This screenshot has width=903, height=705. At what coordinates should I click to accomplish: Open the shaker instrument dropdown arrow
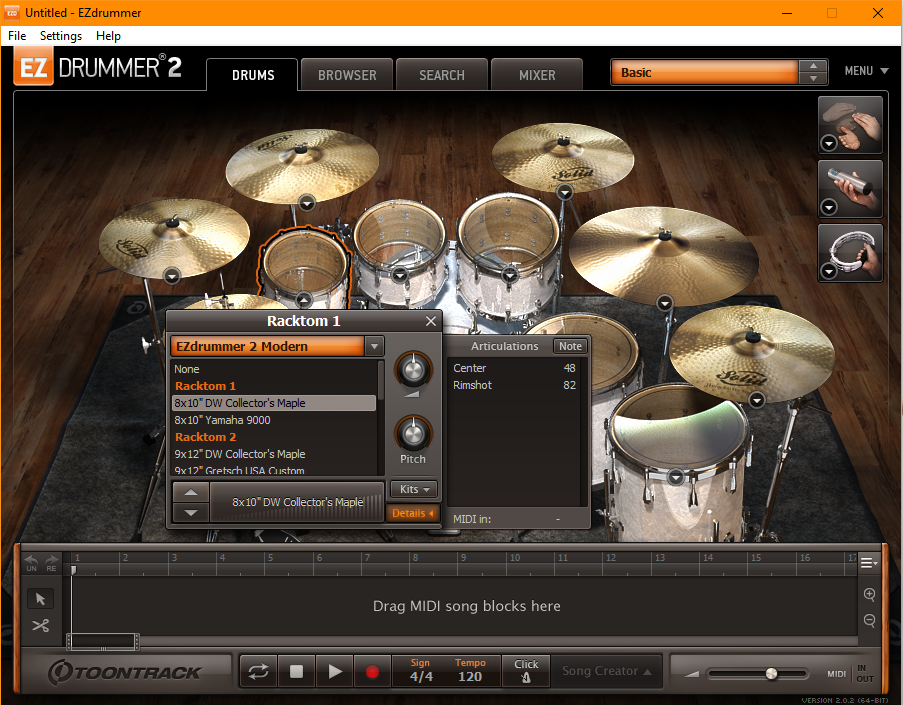[829, 207]
